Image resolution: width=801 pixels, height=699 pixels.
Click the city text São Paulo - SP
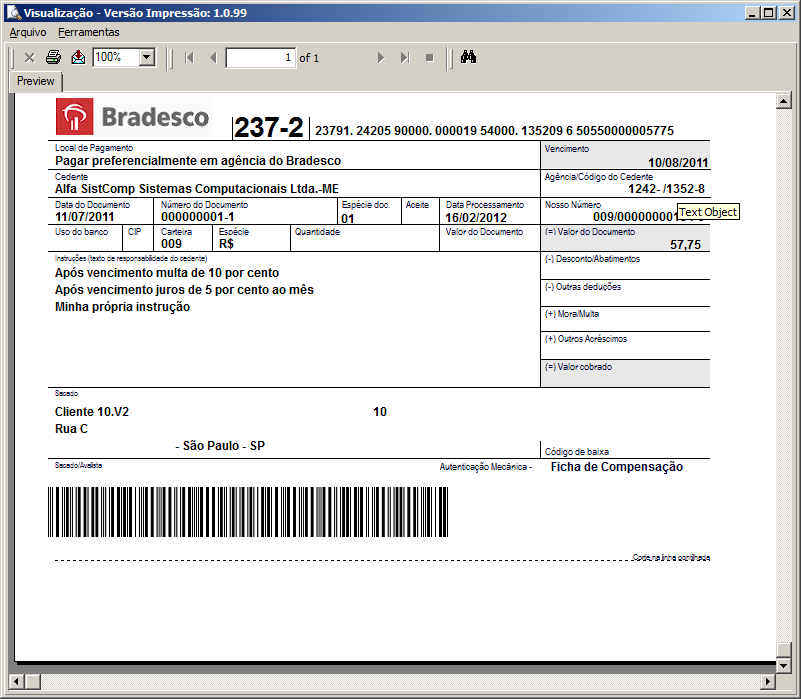click(x=224, y=446)
